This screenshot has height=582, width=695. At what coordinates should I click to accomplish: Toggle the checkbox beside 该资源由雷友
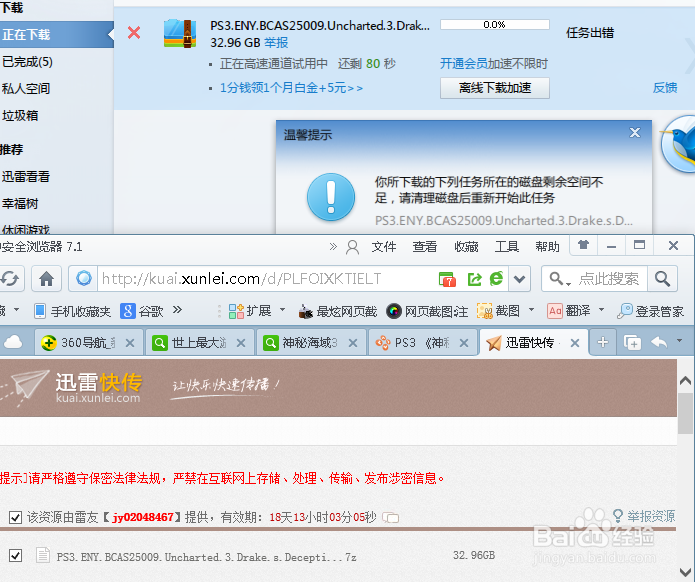(16, 517)
